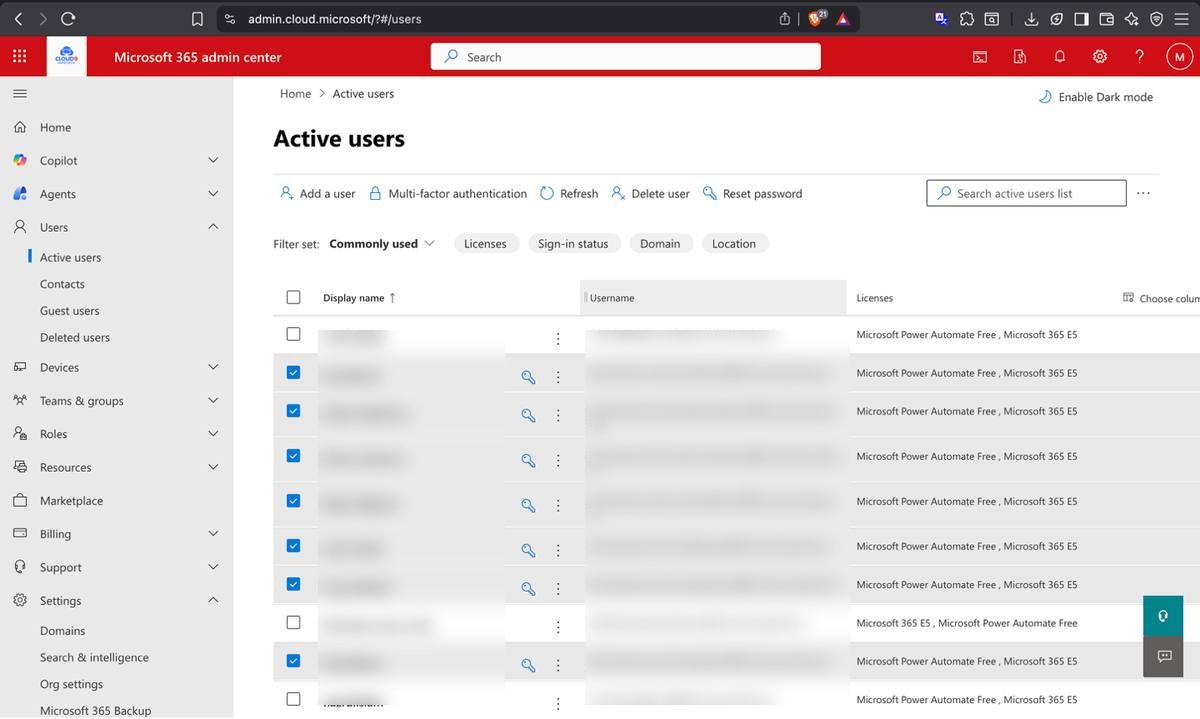The image size is (1200, 719).
Task: Click the Home breadcrumb link
Action: pos(295,94)
